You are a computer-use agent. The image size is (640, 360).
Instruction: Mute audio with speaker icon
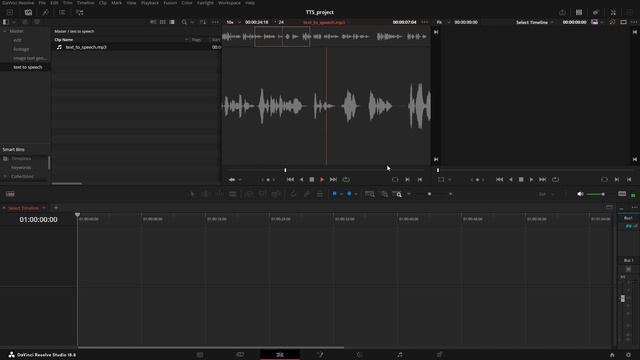[x=580, y=194]
